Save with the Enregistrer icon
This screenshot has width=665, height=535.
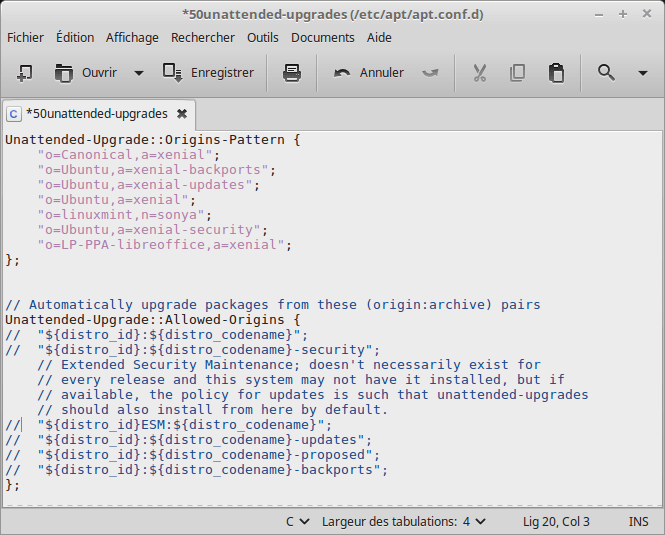173,73
